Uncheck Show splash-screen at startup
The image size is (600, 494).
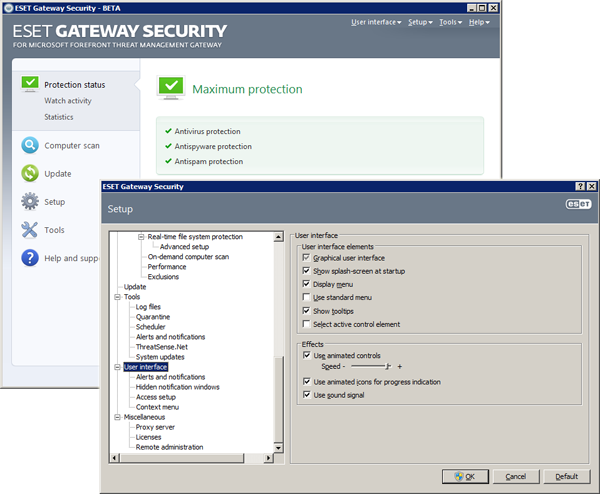pyautogui.click(x=306, y=271)
